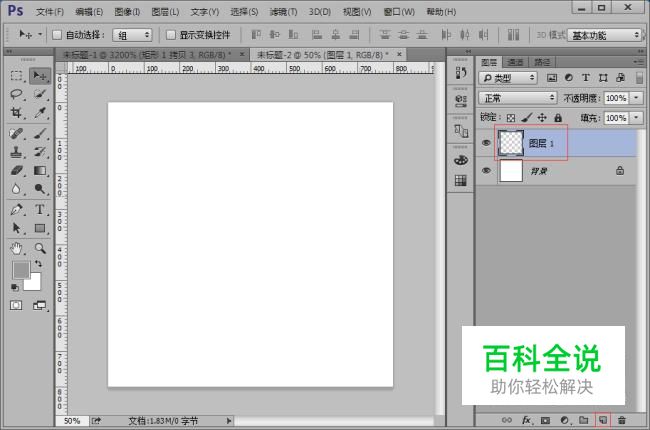Enable the 显示变换控件 checkbox
The width and height of the screenshot is (650, 430).
click(171, 35)
